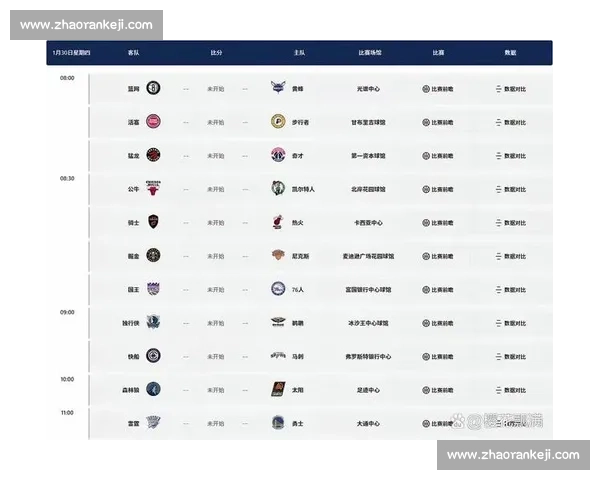
Task: Click the 数据 column header
Action: (510, 51)
